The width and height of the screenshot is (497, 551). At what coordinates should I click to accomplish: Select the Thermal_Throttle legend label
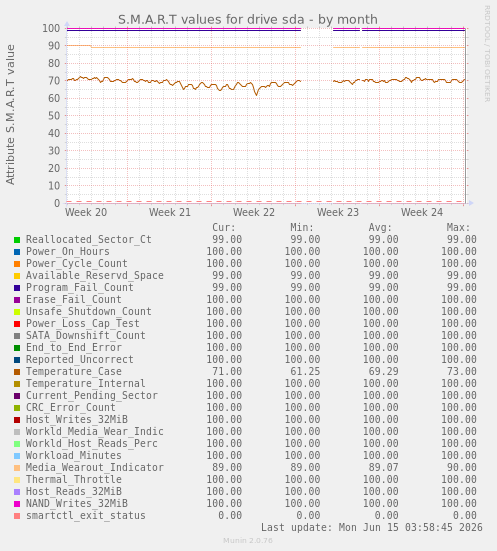coord(74,479)
